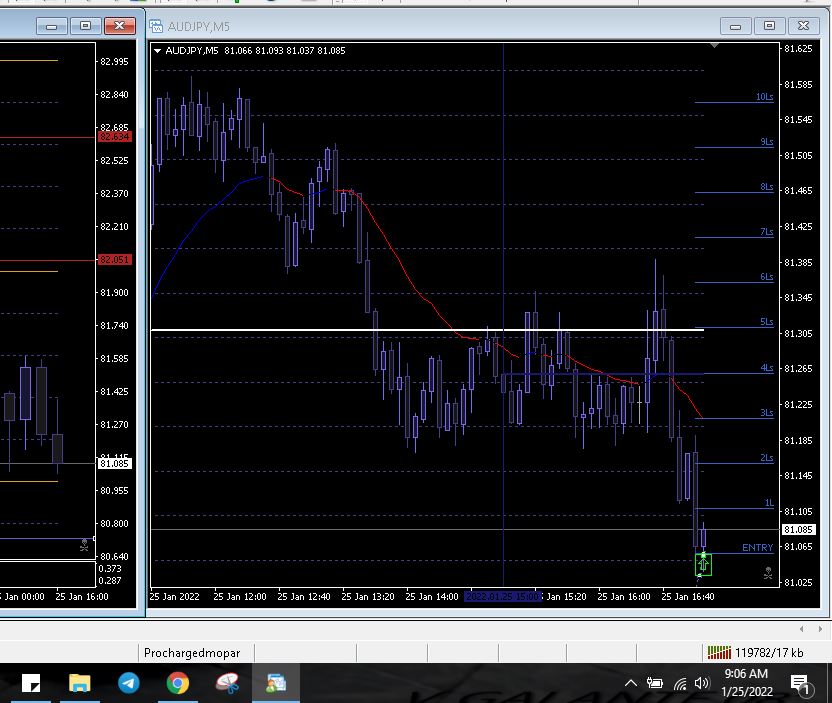Image resolution: width=832 pixels, height=703 pixels.
Task: Close the left chart window with red X
Action: 119,25
